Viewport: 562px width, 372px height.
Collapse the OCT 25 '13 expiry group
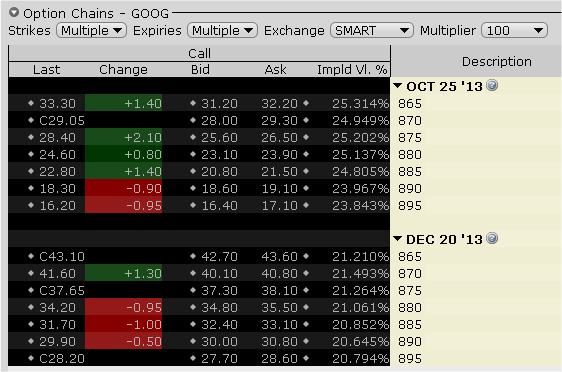(397, 86)
